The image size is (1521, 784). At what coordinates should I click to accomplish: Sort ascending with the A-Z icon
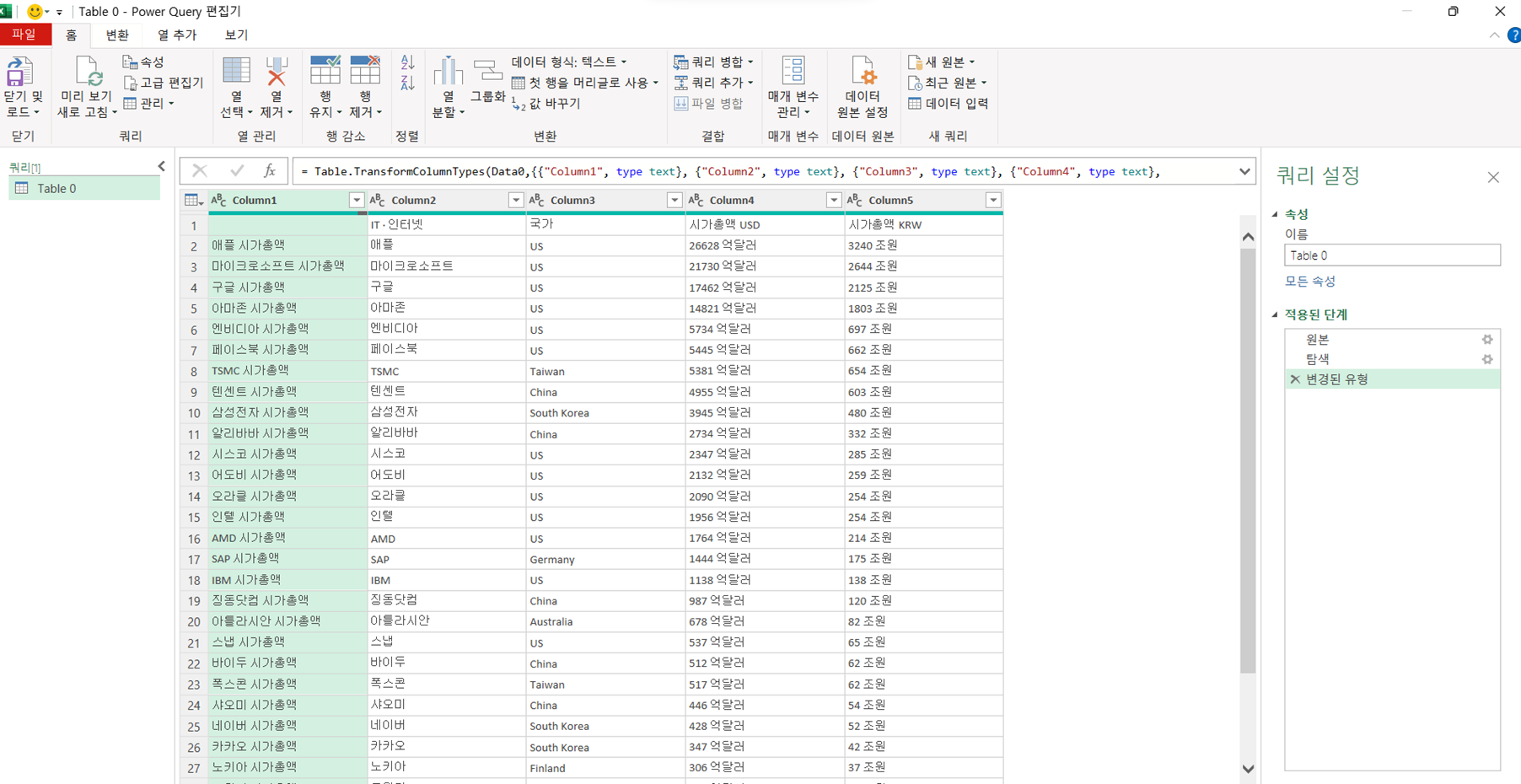[407, 62]
